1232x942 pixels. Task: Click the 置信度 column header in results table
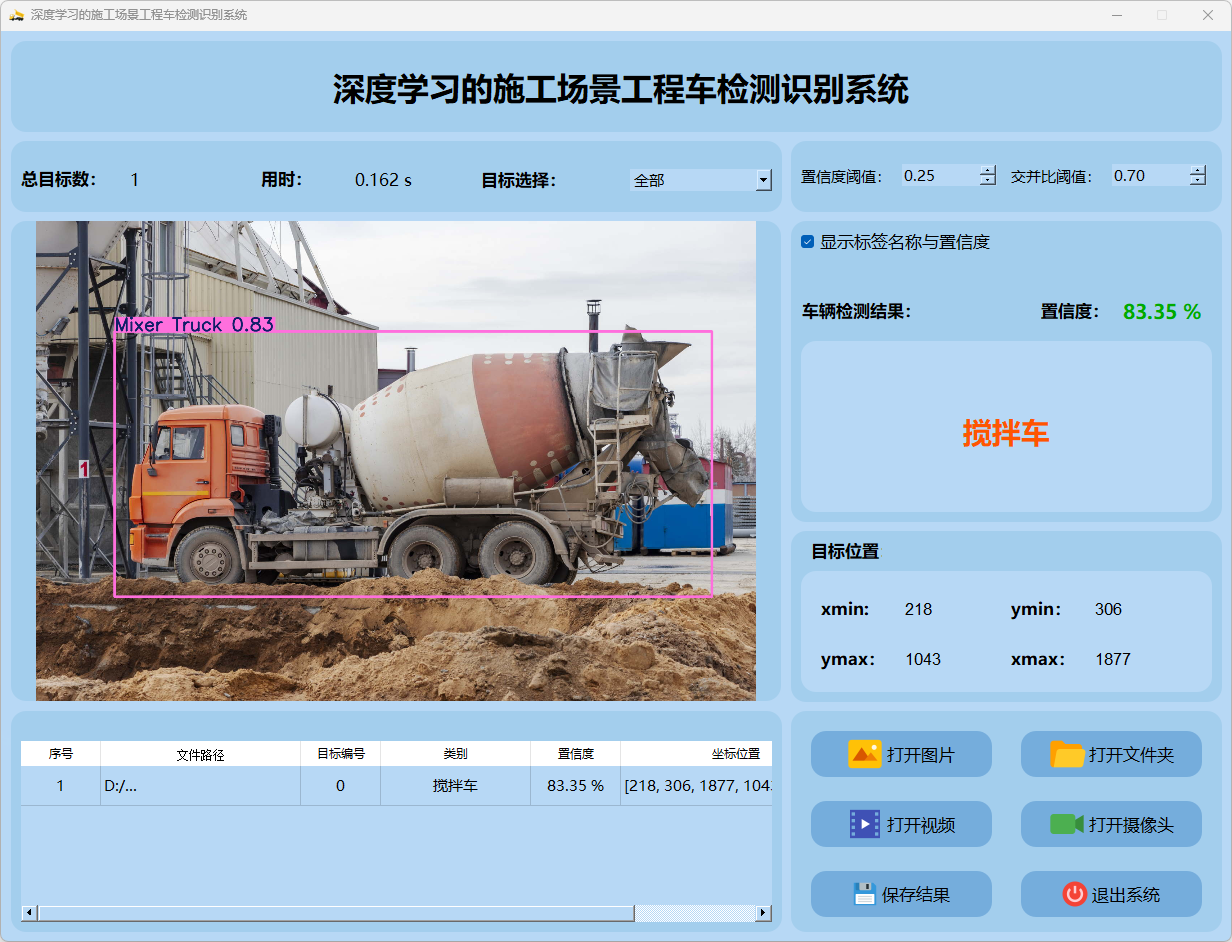(575, 754)
